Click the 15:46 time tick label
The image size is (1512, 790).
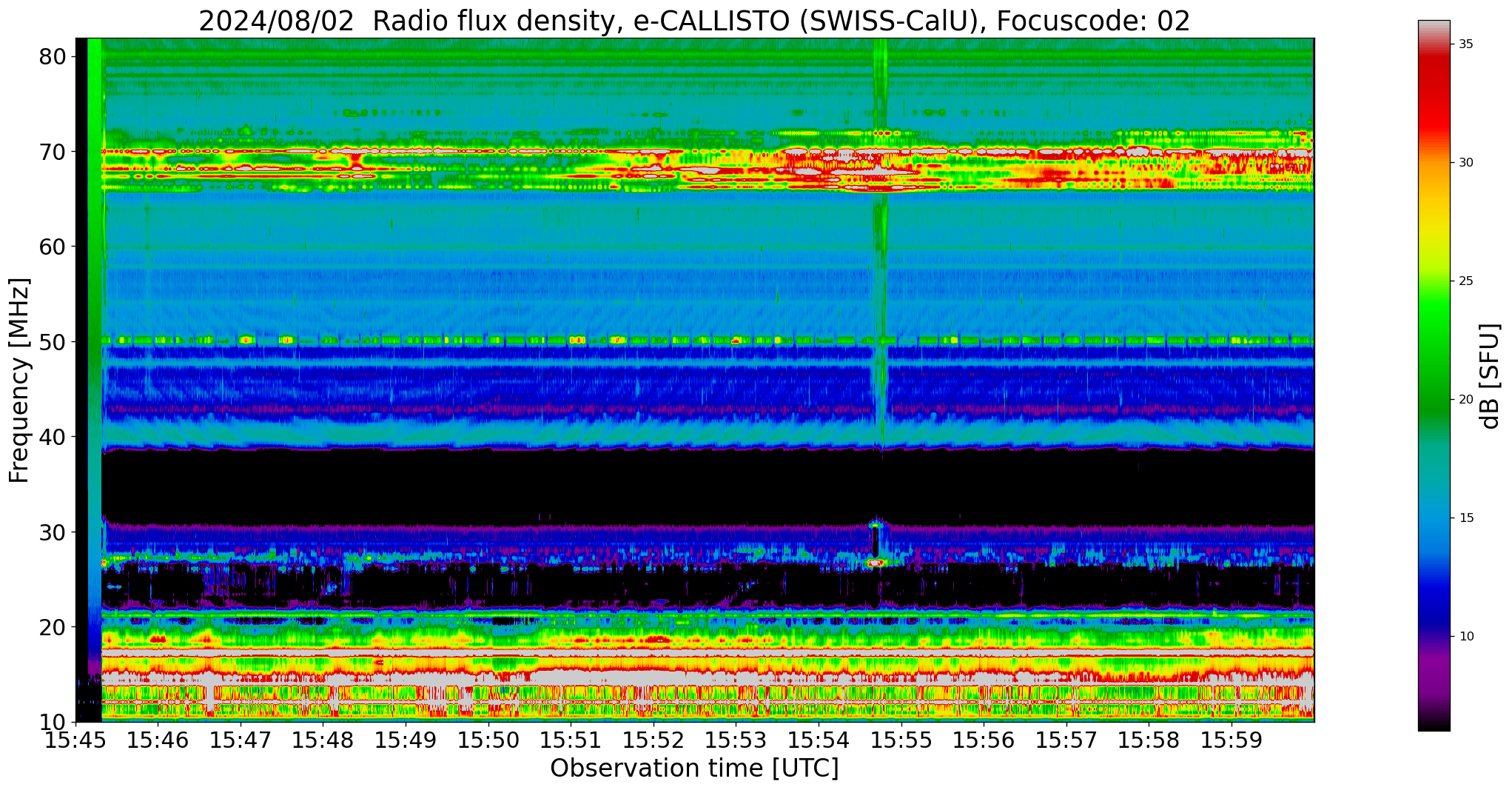158,740
